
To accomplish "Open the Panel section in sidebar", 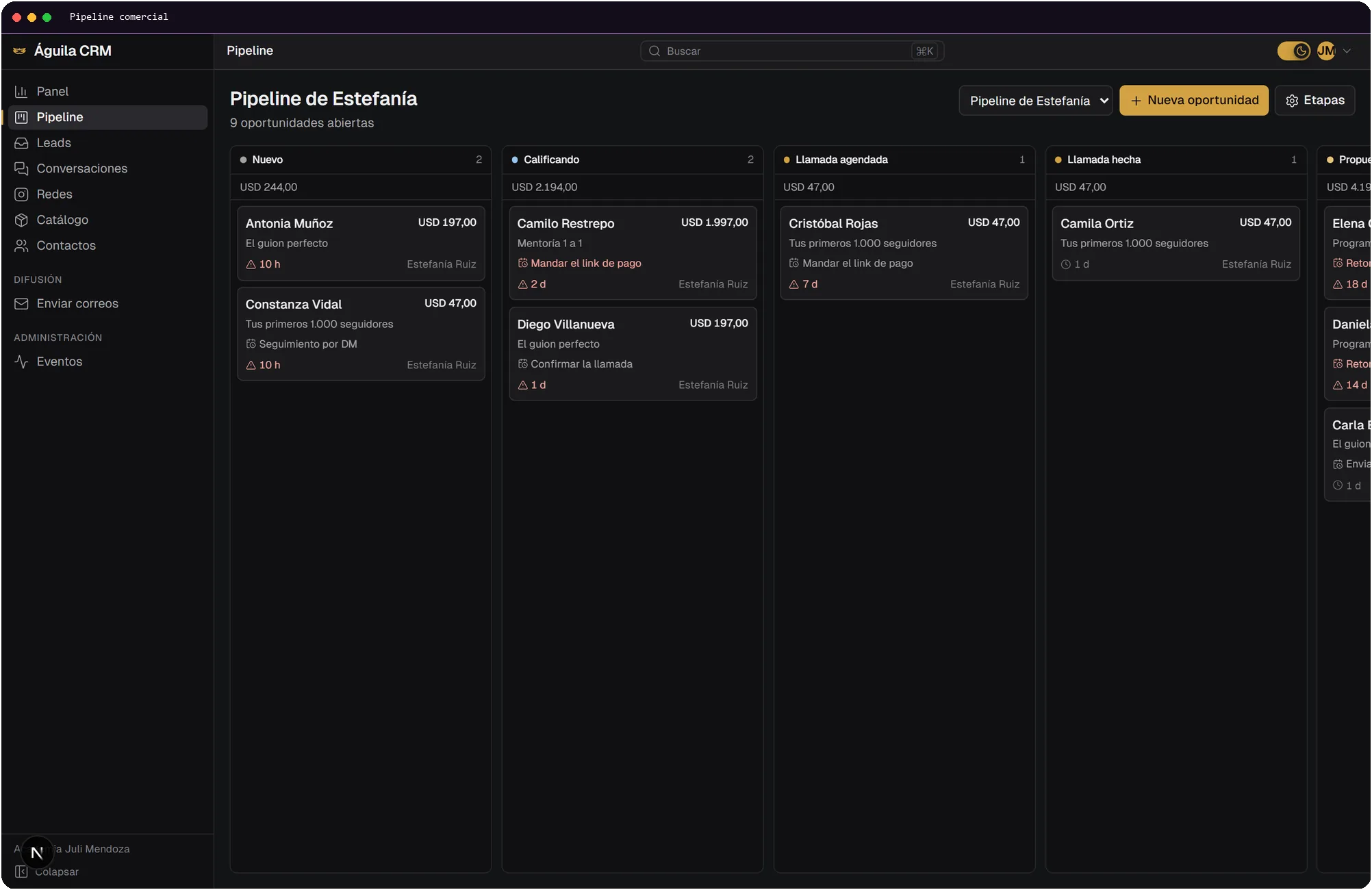I will tap(107, 91).
